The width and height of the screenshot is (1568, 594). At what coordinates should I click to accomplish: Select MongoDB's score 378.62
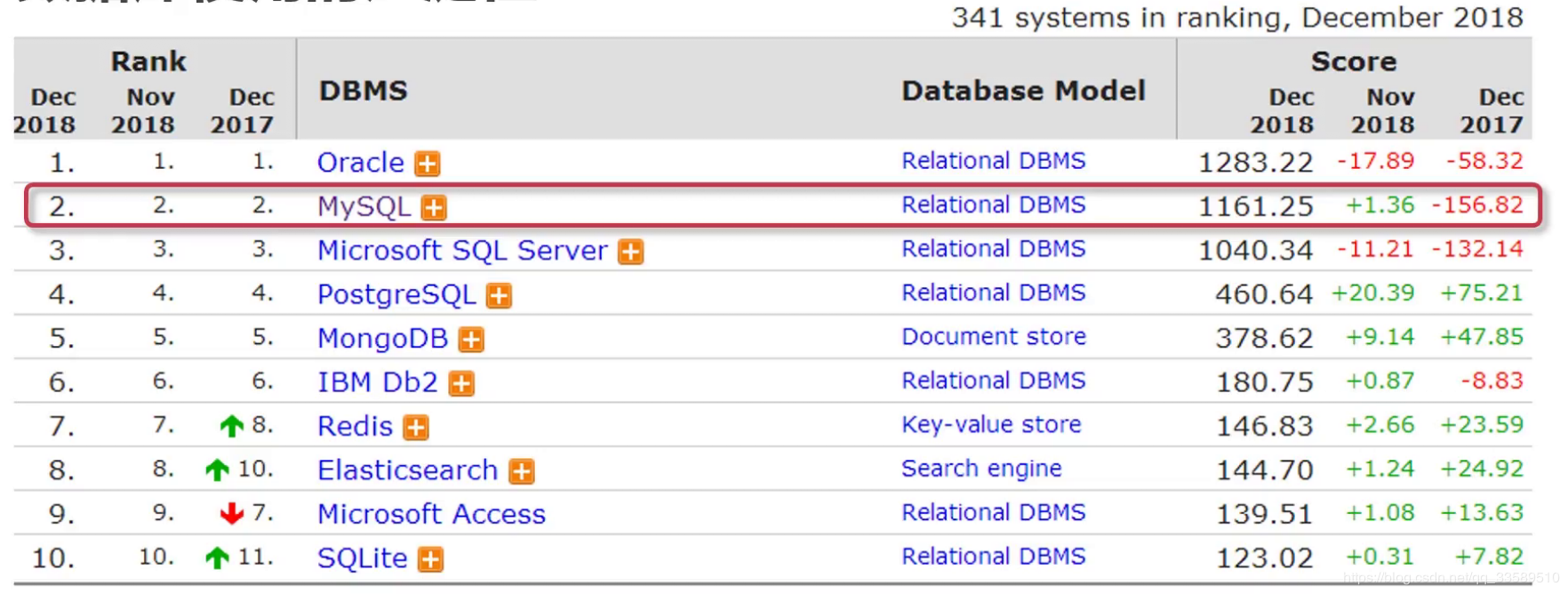pos(1264,339)
